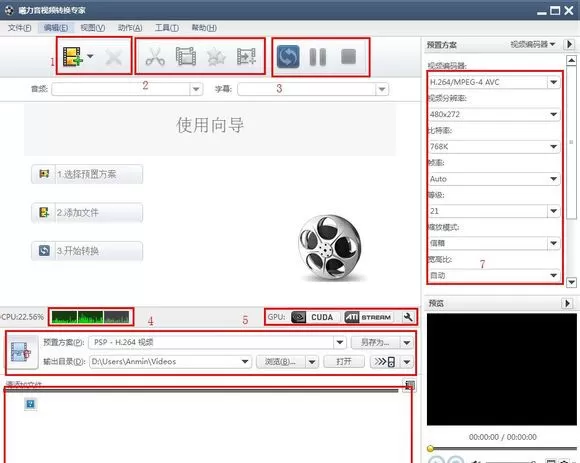Click the preview seek slider handle
580x463 pixels.
pos(430,449)
